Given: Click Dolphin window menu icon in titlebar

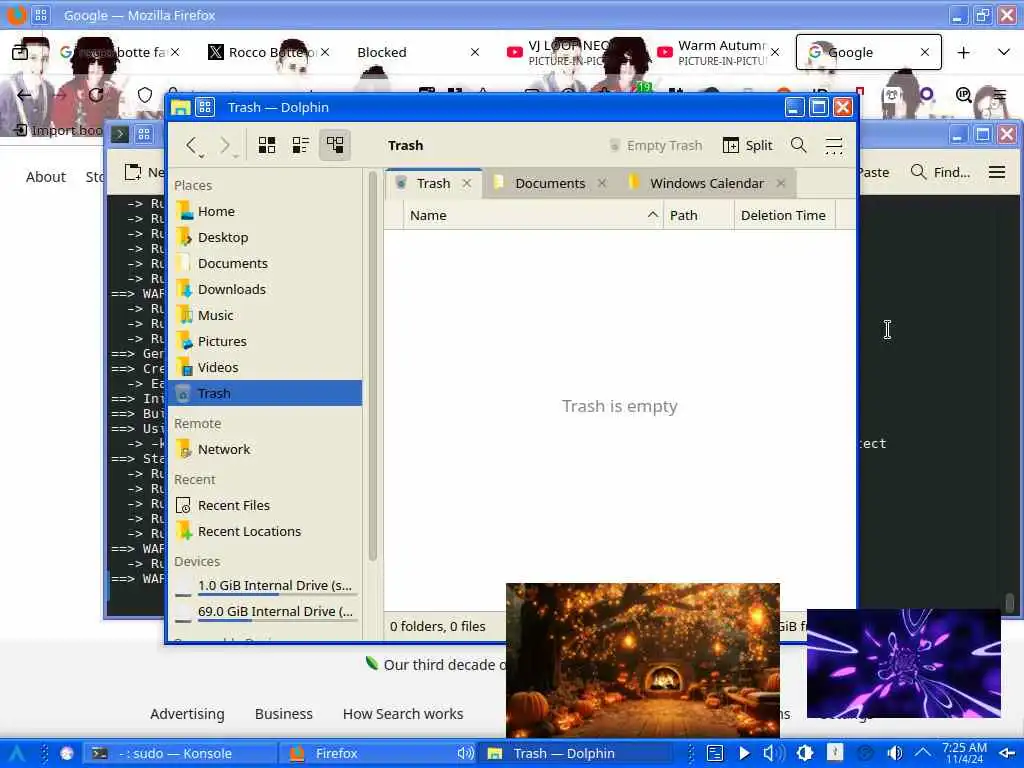Looking at the screenshot, I should pos(181,107).
